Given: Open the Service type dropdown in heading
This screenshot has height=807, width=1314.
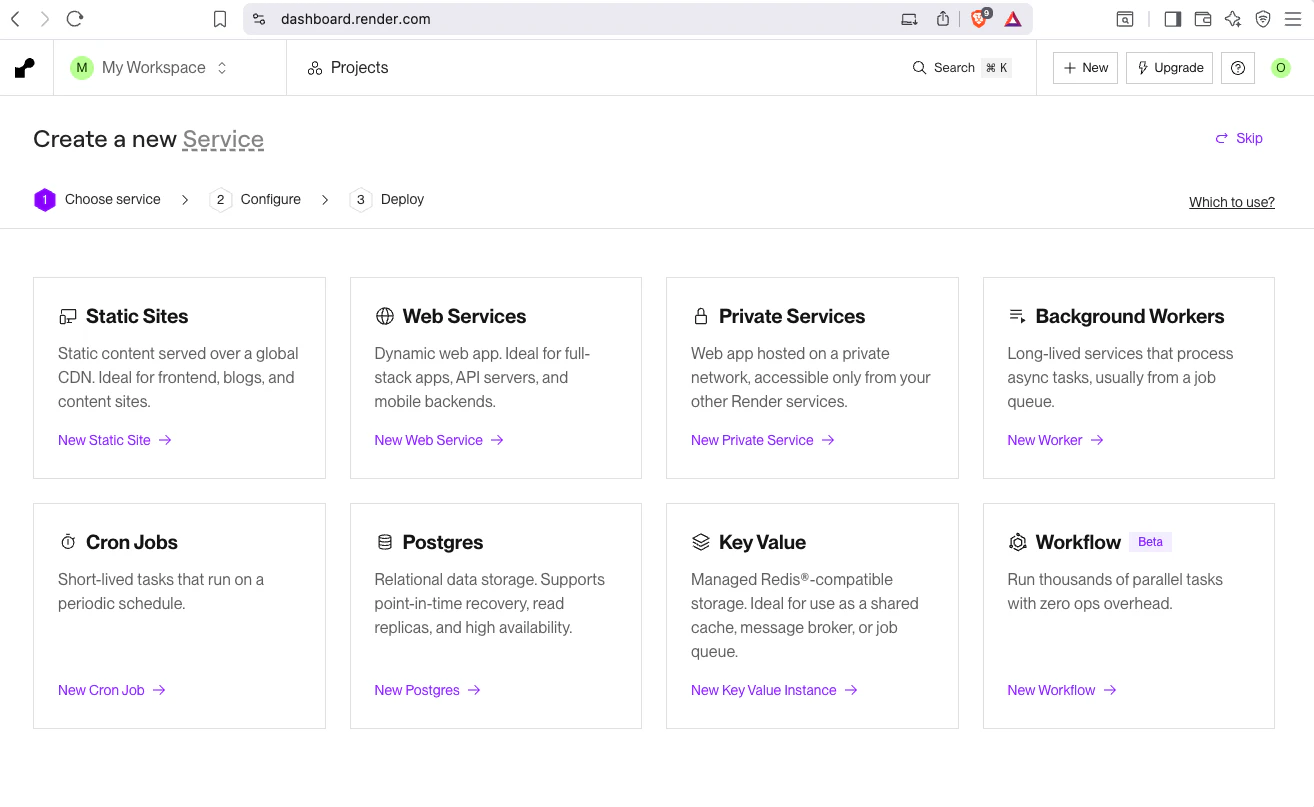Looking at the screenshot, I should point(223,140).
